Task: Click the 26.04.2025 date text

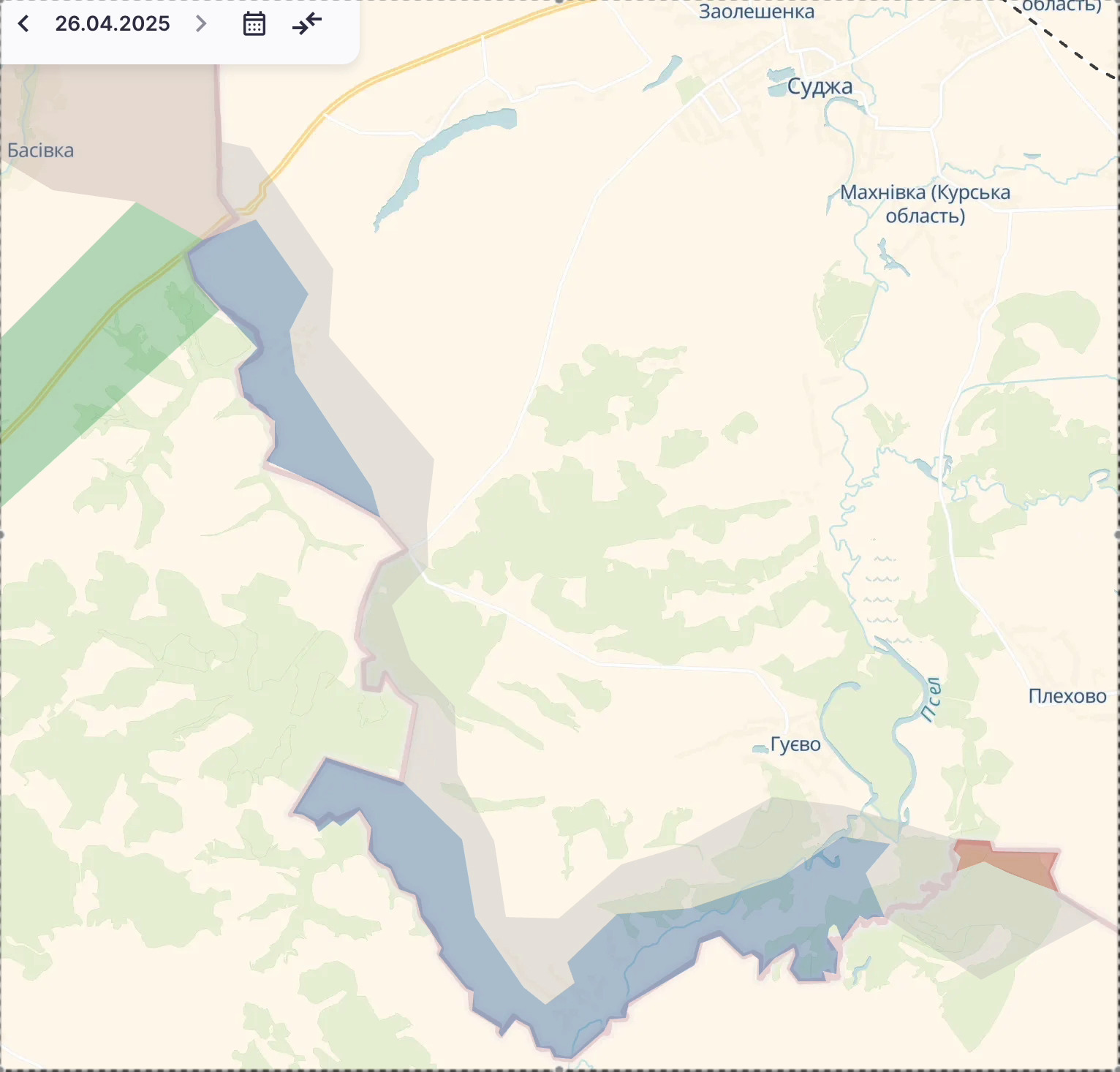Action: [113, 24]
